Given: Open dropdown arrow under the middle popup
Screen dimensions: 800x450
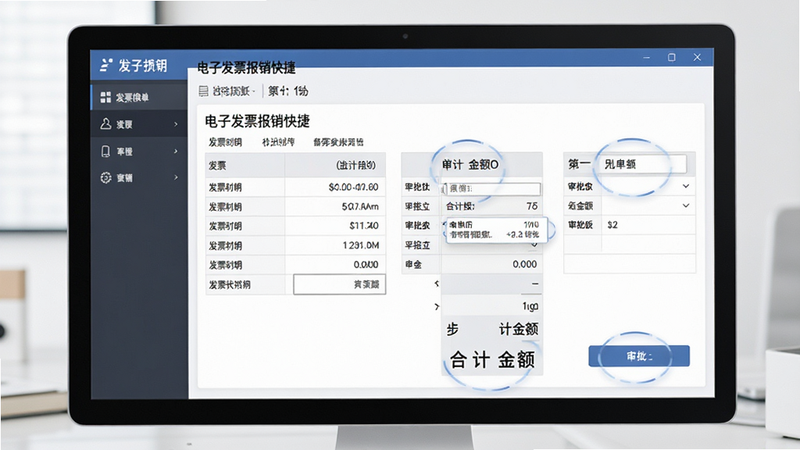Looking at the screenshot, I should point(534,245).
